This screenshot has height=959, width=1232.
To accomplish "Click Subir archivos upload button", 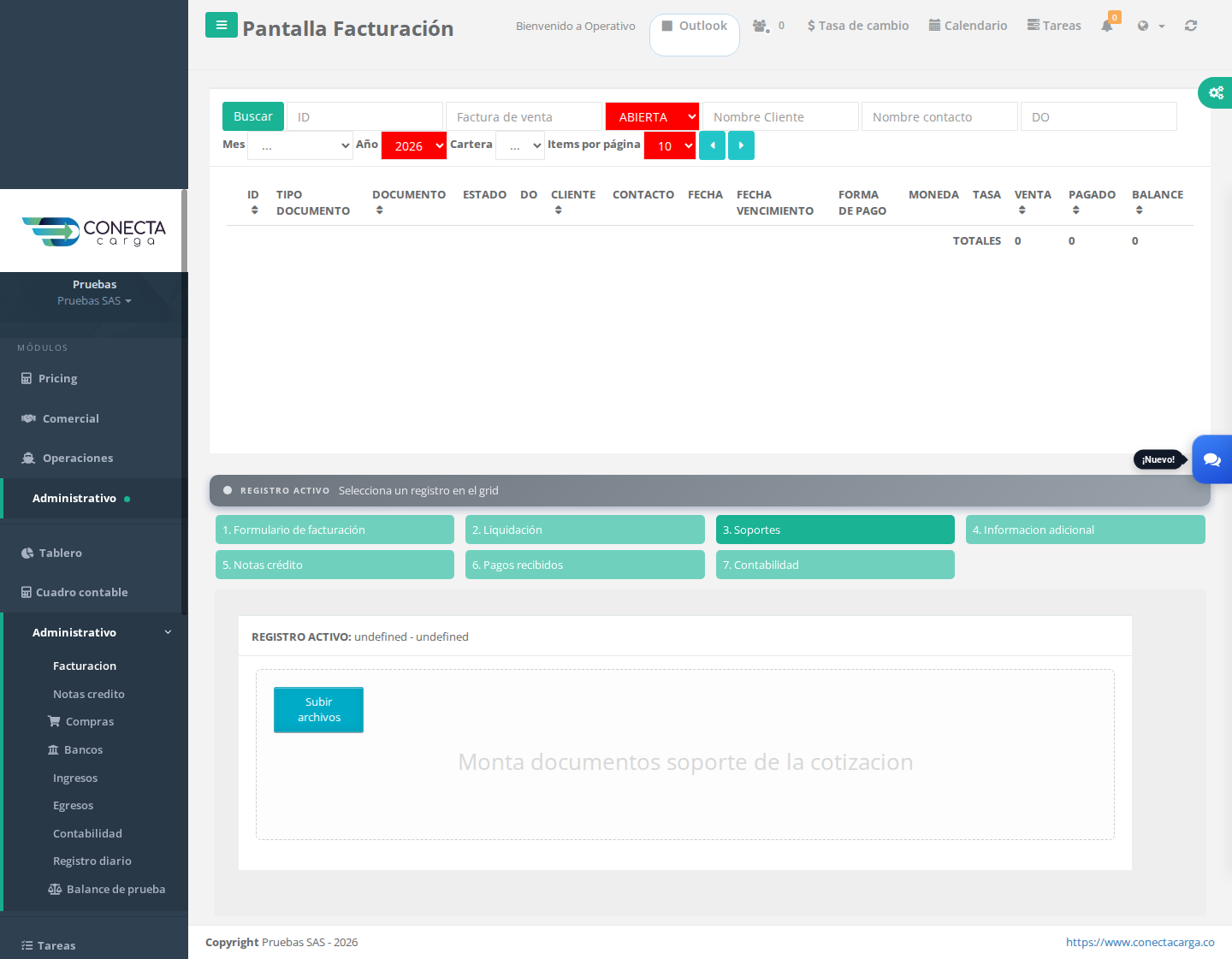I will [318, 709].
